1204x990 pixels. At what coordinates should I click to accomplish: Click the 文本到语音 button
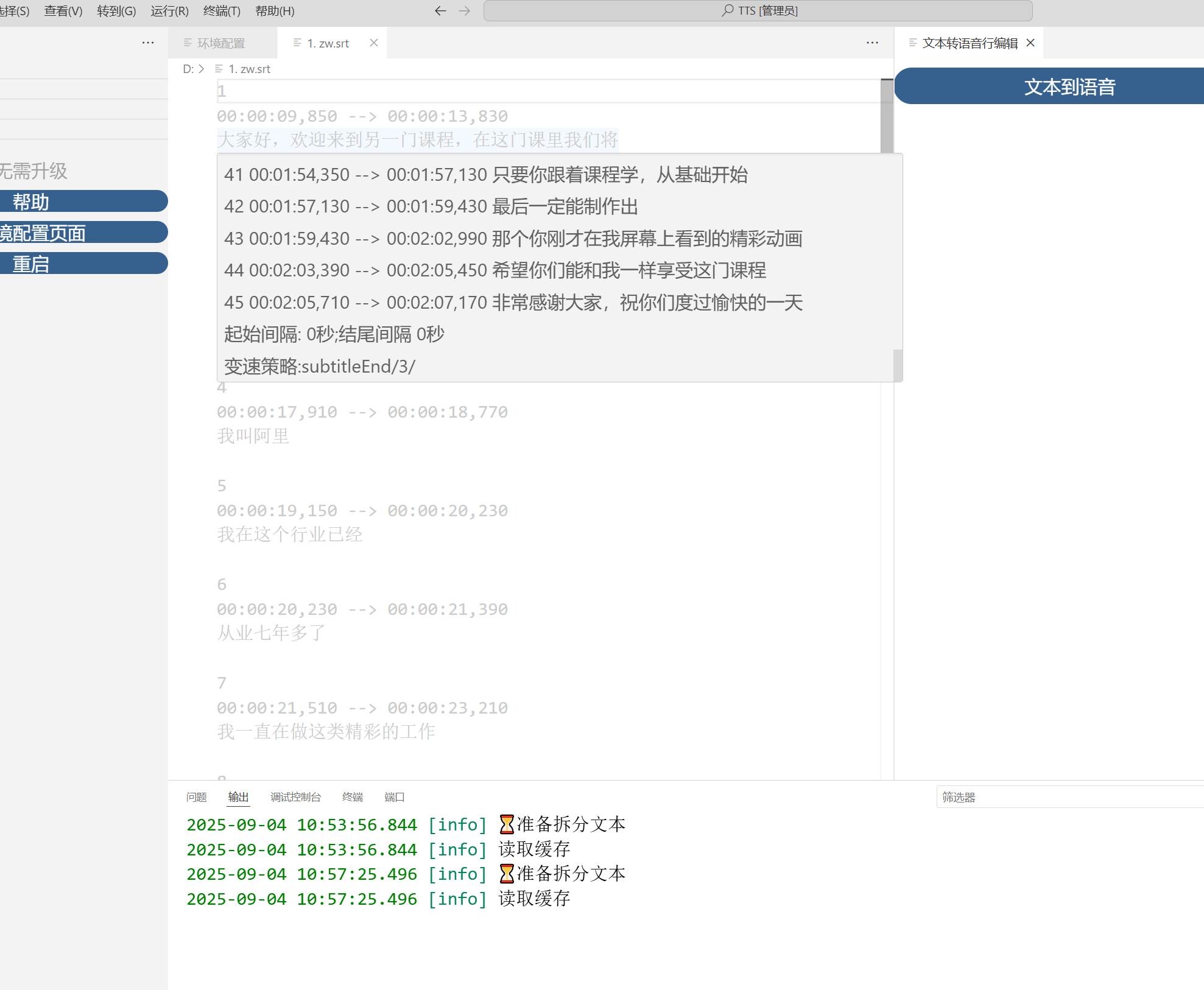pyautogui.click(x=1068, y=86)
